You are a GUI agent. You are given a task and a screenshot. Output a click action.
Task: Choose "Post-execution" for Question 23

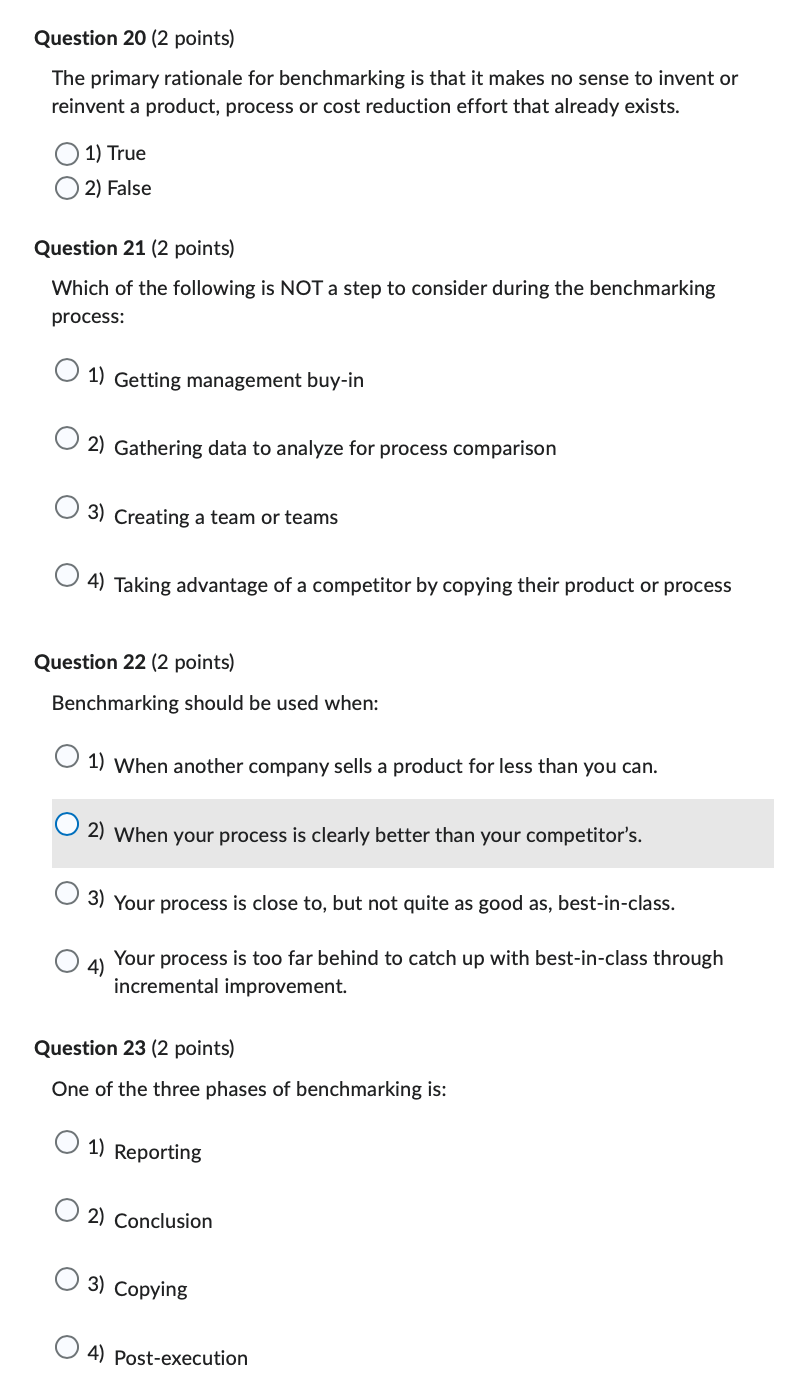[x=67, y=1346]
